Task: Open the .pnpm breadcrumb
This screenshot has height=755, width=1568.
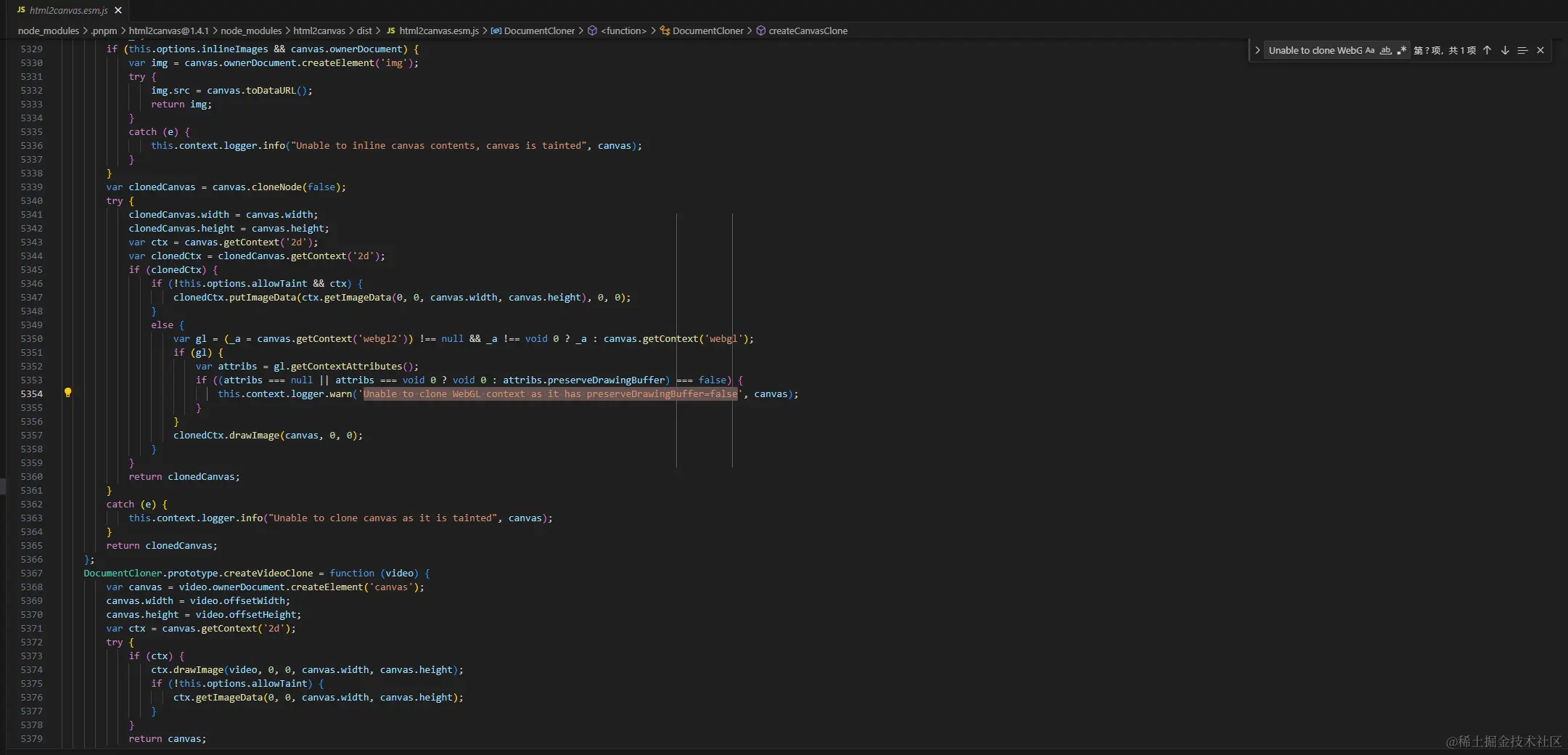Action: click(x=104, y=30)
